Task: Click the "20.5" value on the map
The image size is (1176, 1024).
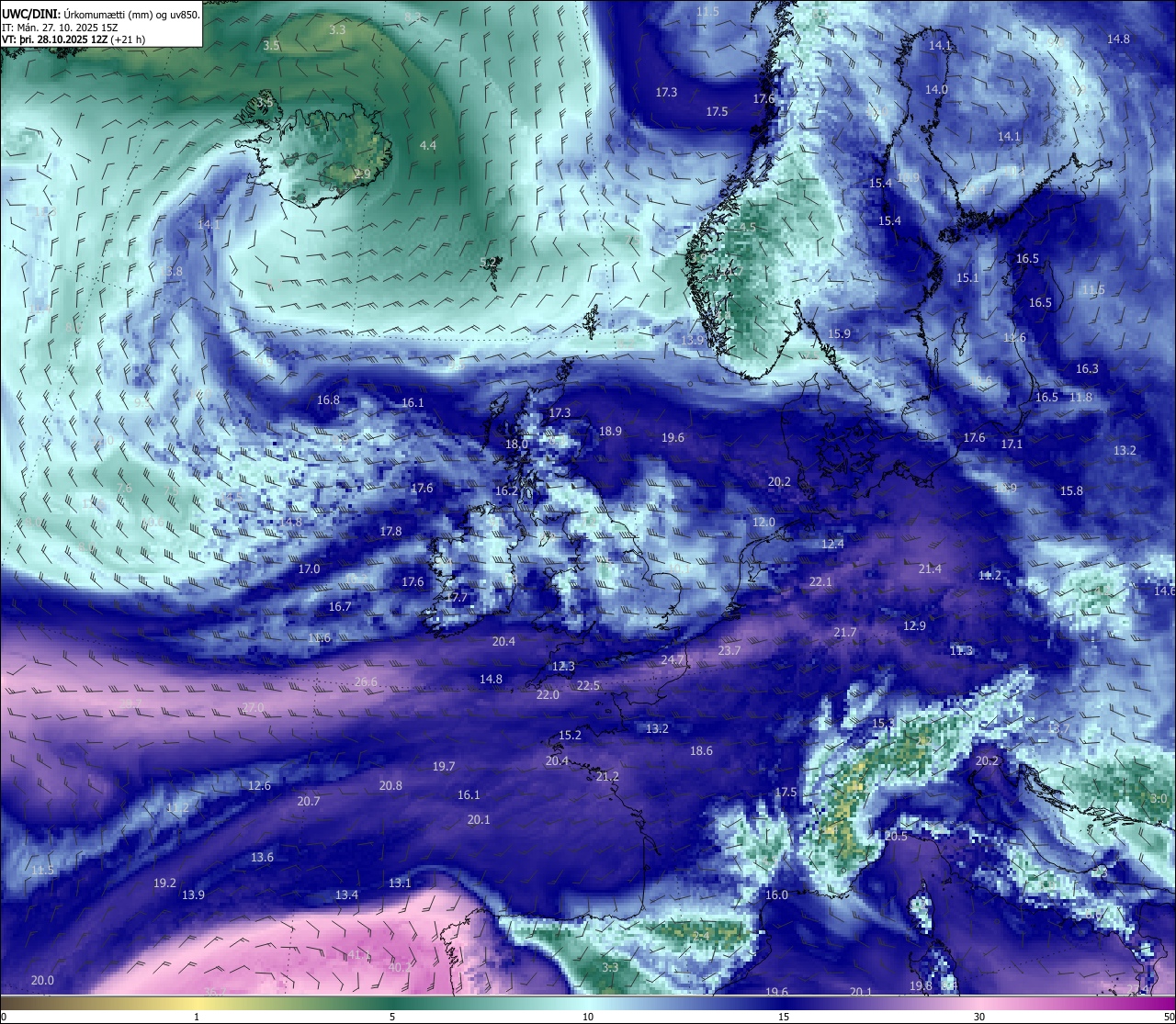Action: click(896, 836)
